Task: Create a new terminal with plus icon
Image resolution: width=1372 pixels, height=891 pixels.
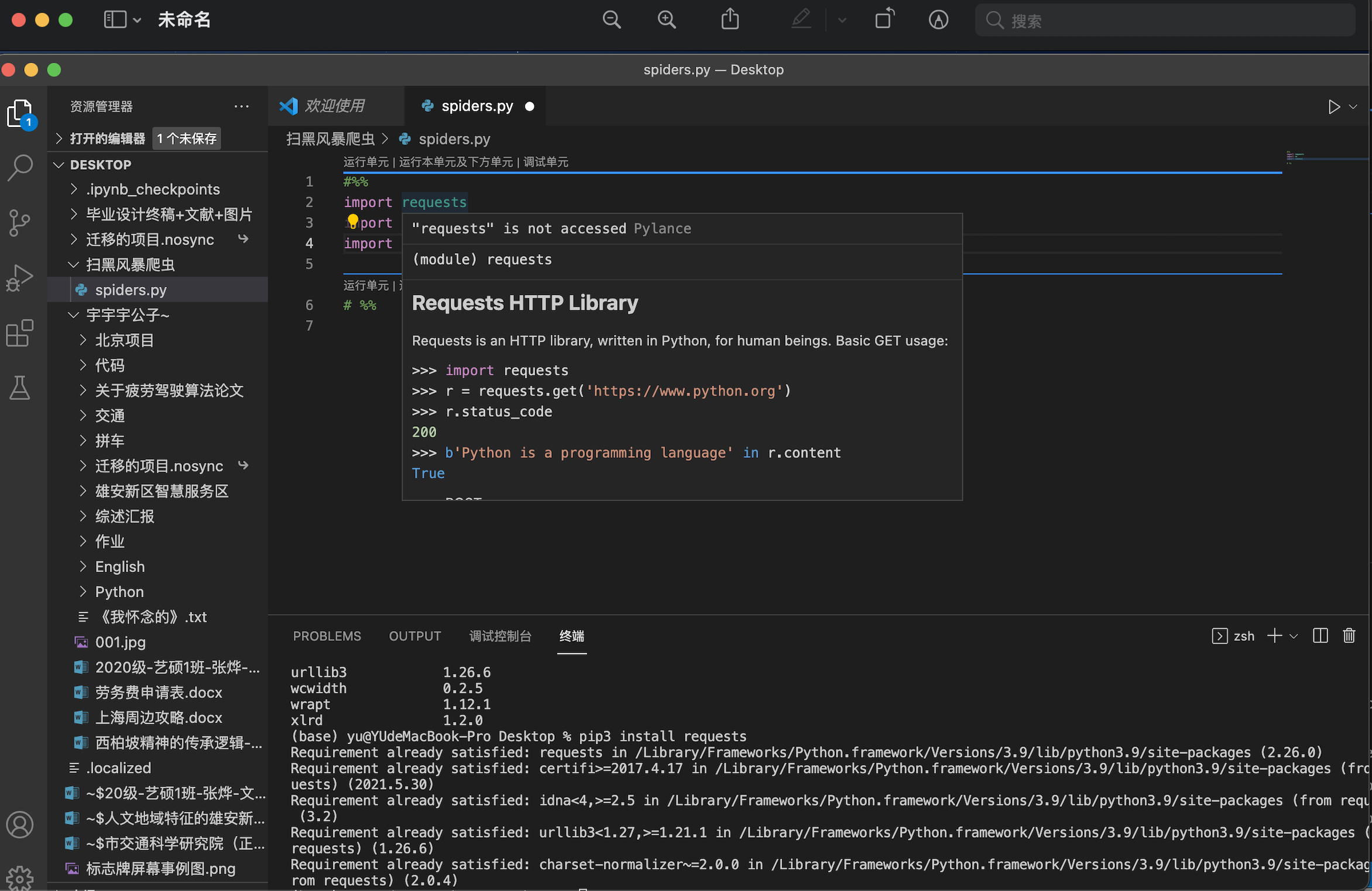Action: pyautogui.click(x=1274, y=636)
